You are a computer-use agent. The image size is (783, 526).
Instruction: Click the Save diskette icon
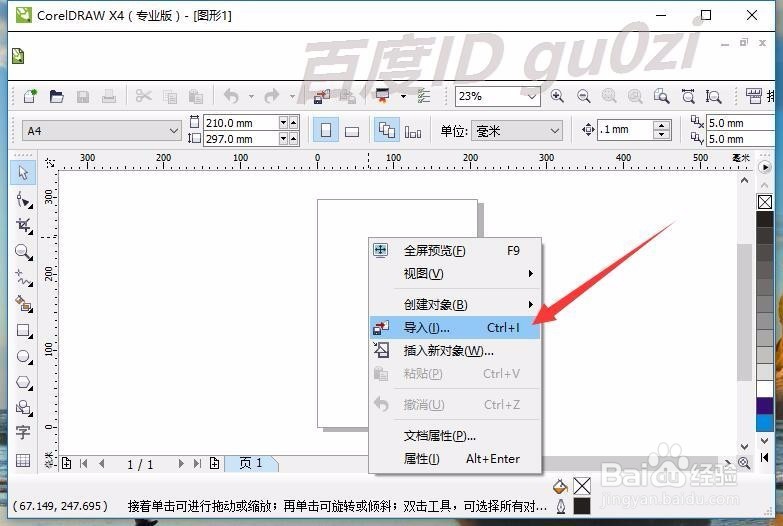point(83,96)
